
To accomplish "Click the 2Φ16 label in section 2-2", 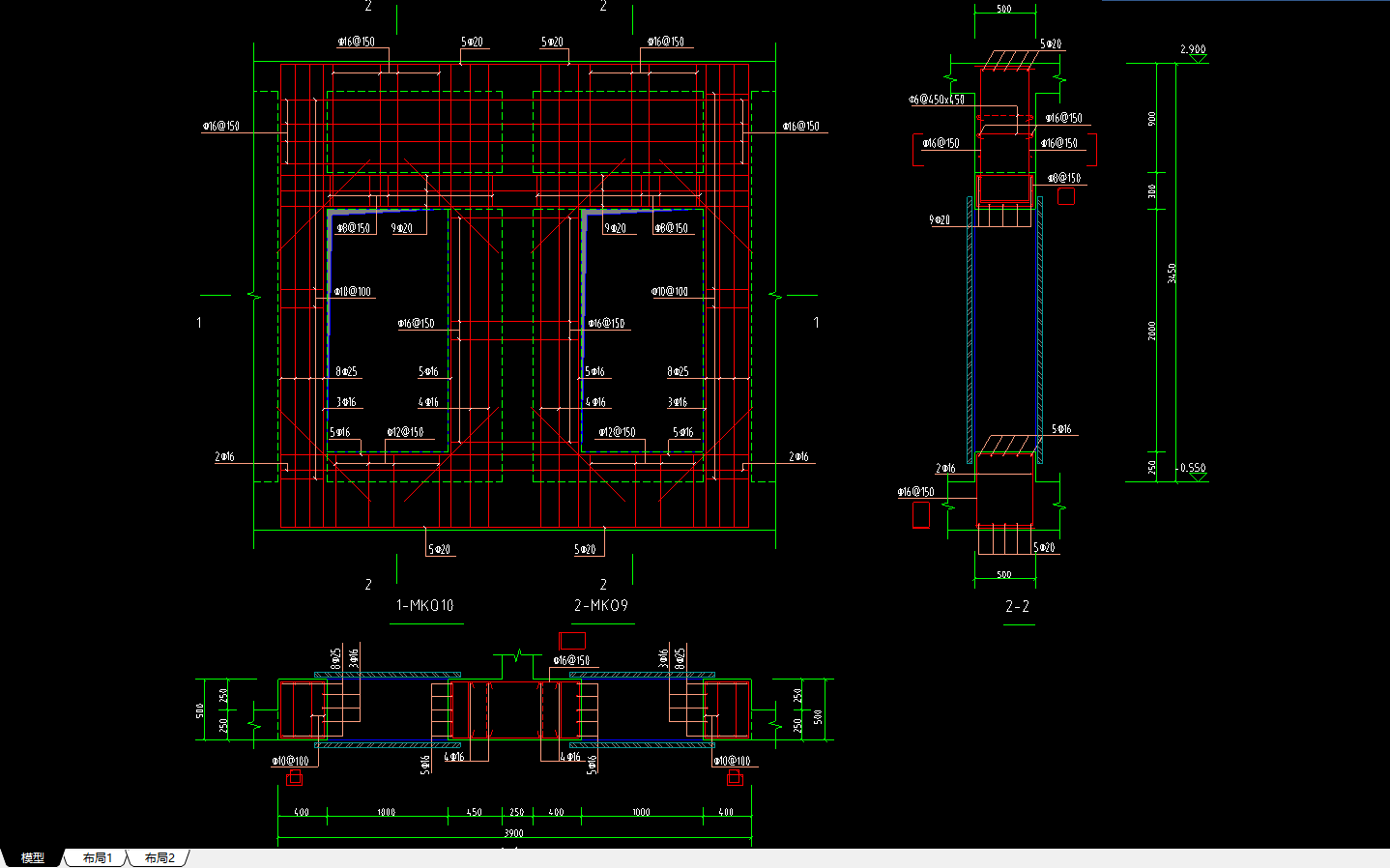I will click(945, 468).
